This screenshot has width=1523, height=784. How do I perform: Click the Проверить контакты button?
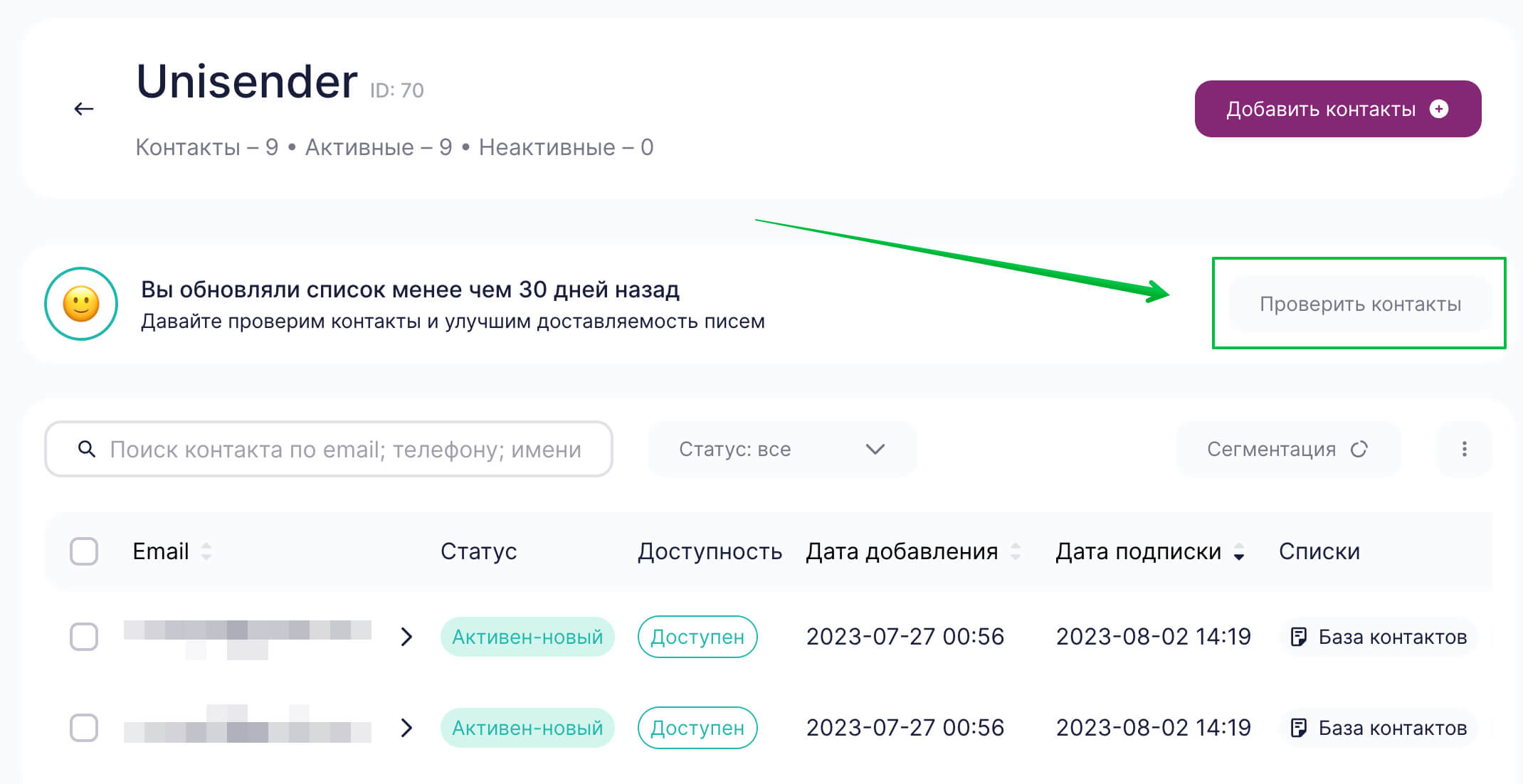tap(1360, 304)
